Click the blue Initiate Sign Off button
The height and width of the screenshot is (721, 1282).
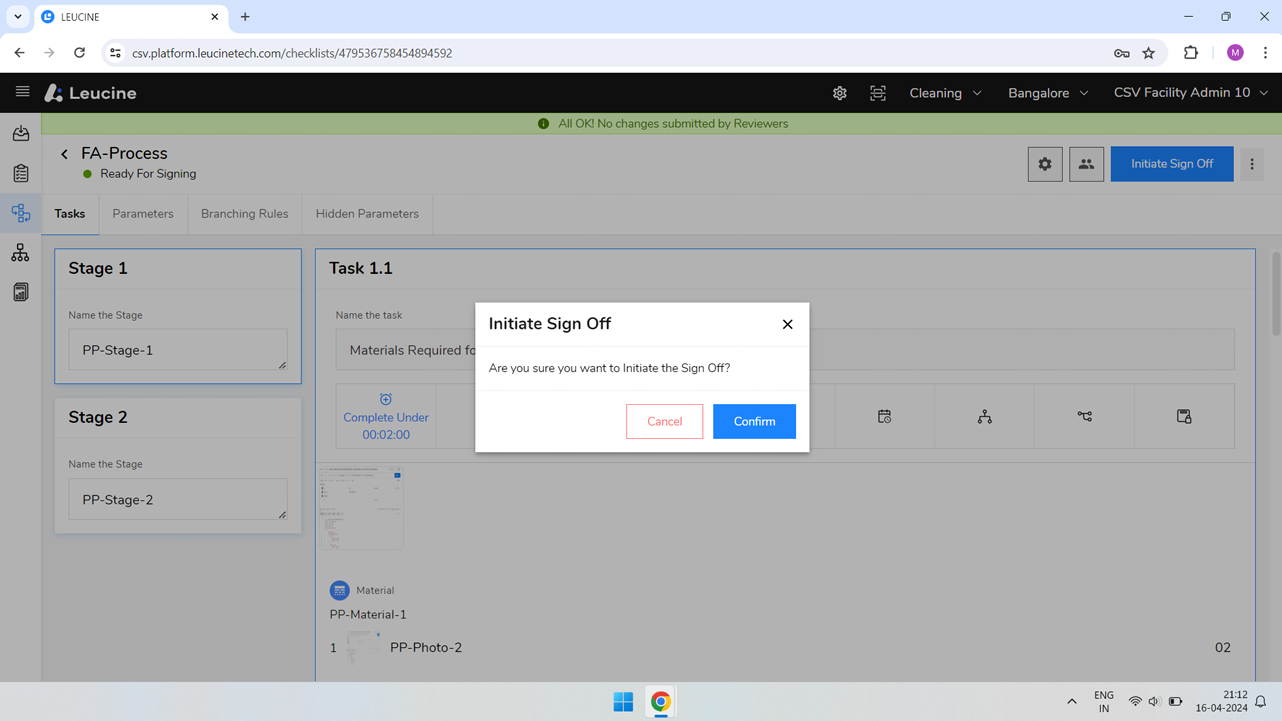[x=1171, y=164]
